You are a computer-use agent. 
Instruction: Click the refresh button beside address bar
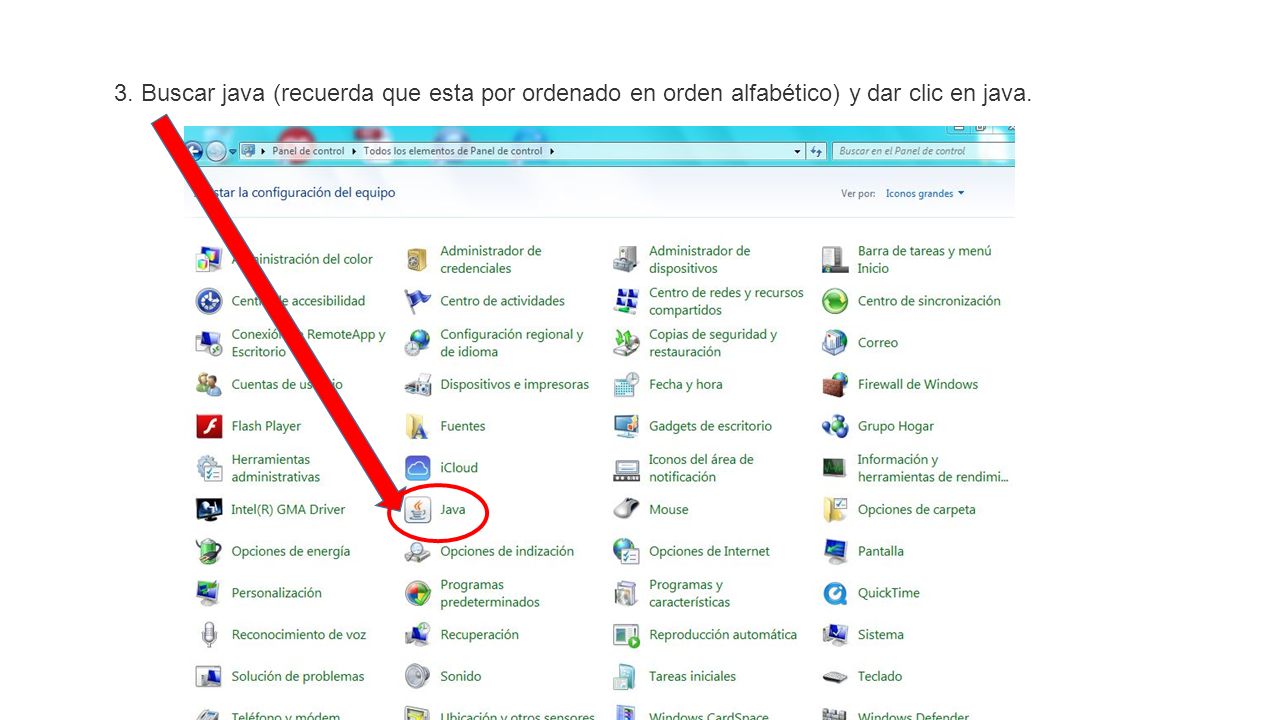[x=817, y=151]
